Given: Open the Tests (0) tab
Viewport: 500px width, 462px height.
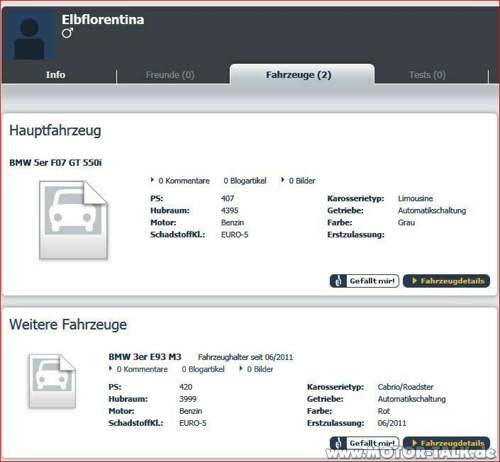Looking at the screenshot, I should coord(427,75).
